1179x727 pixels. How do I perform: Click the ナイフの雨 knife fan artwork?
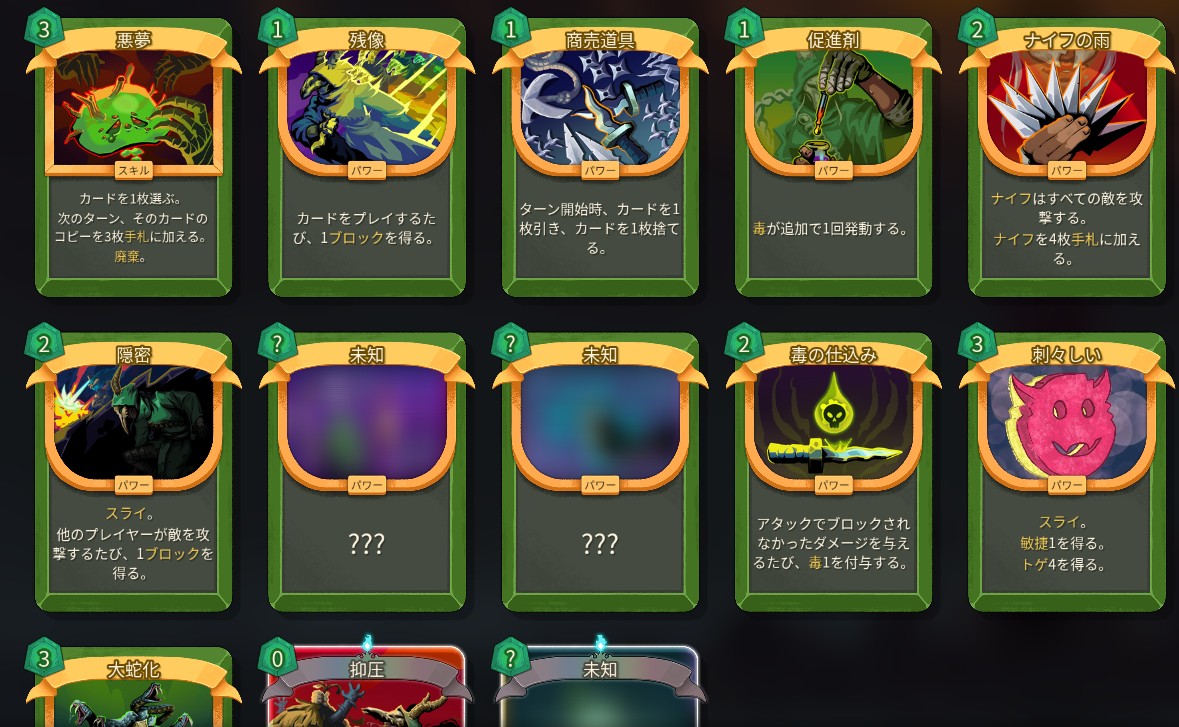(x=1066, y=109)
